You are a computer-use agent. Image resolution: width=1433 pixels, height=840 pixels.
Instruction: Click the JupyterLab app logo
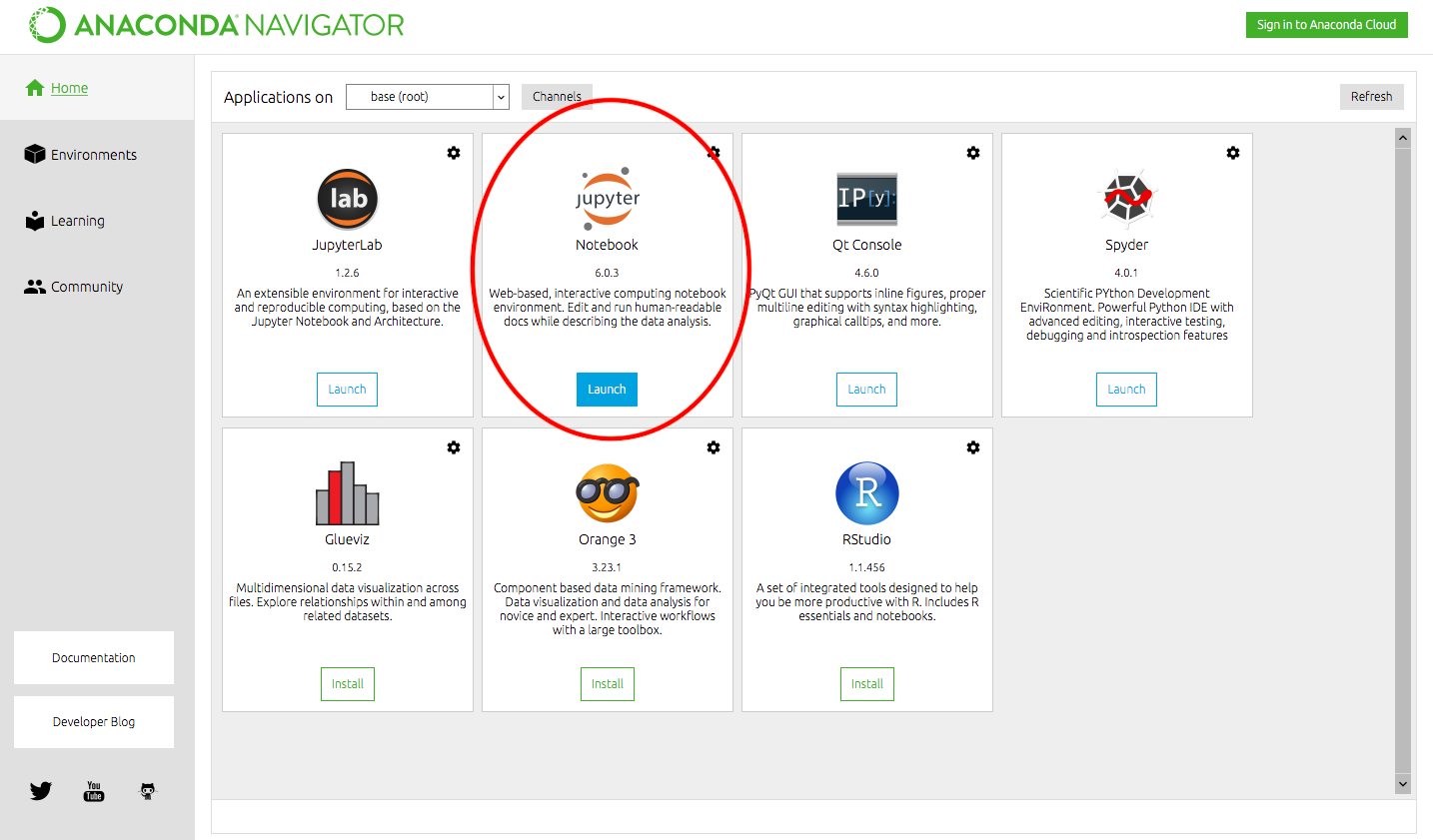click(348, 199)
